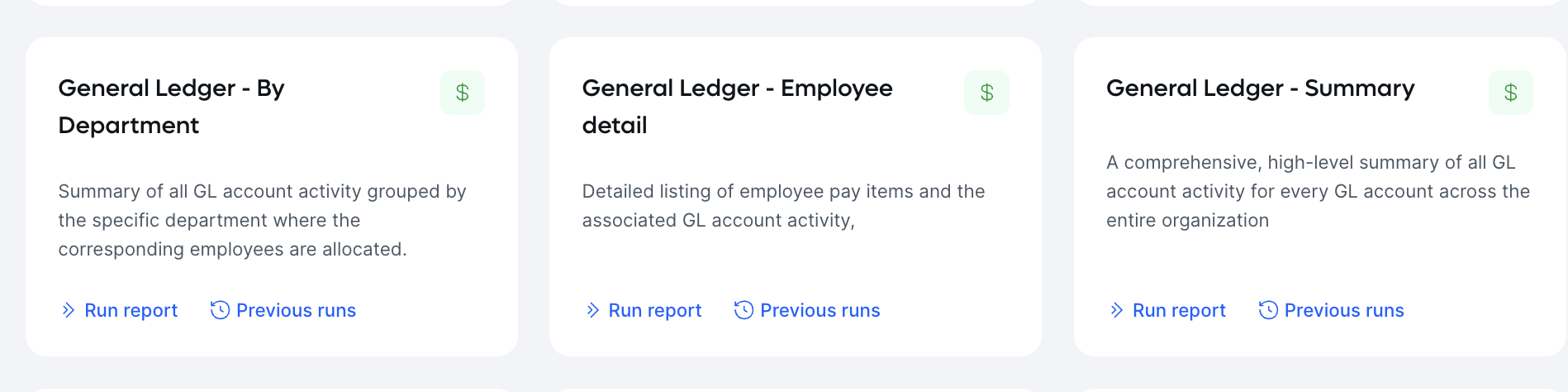The width and height of the screenshot is (1568, 392).
Task: Click dollar icon on By Department card
Action: tap(463, 93)
